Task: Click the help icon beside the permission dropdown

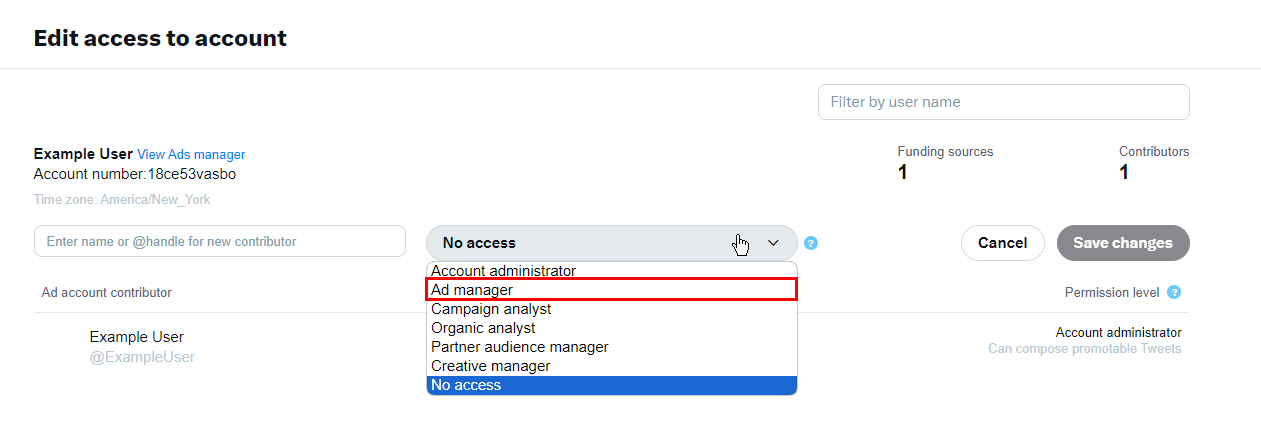Action: tap(811, 243)
